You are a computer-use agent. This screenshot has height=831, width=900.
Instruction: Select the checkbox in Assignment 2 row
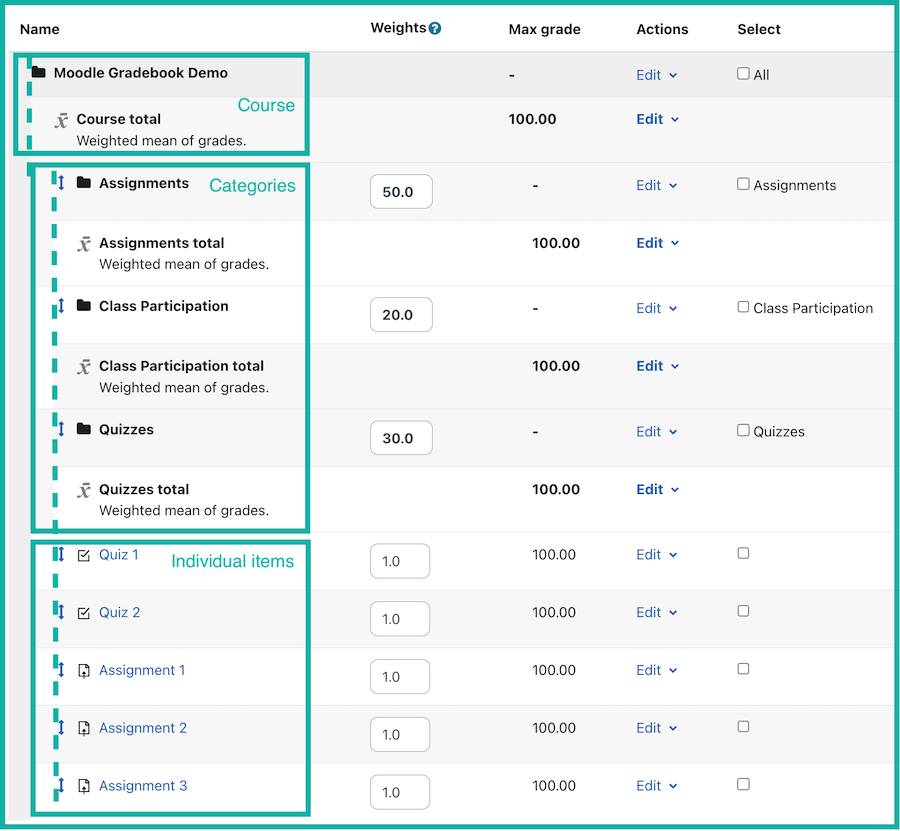743,727
